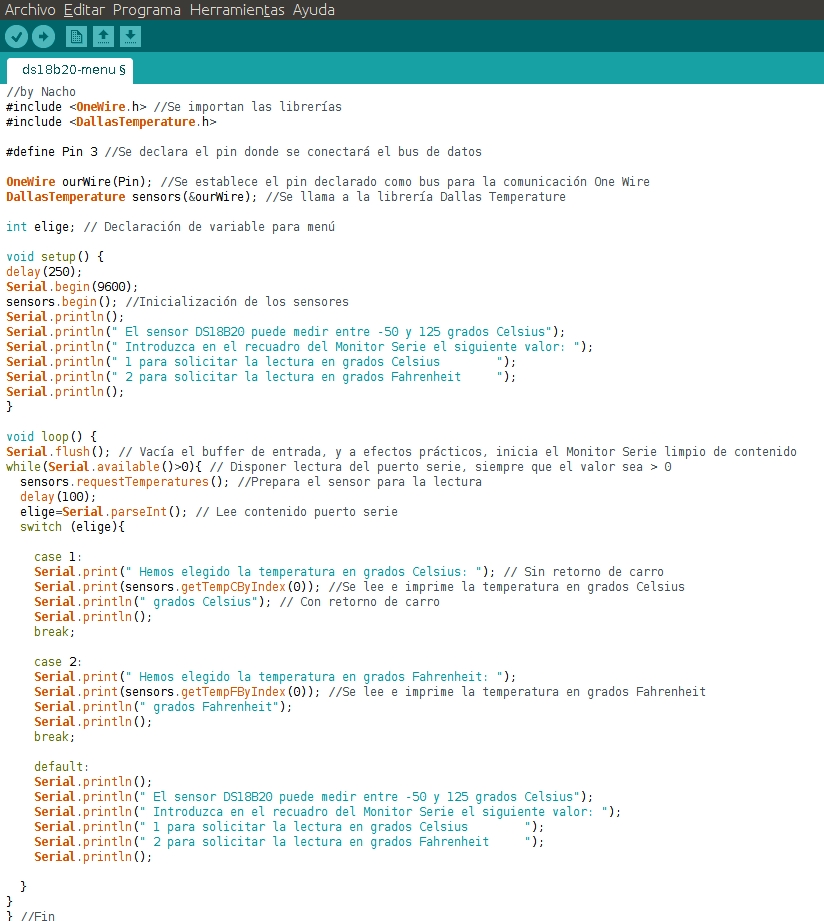Click the 'sensors.getTempCByIndex(0)' print line
The height and width of the screenshot is (921, 824).
[359, 586]
